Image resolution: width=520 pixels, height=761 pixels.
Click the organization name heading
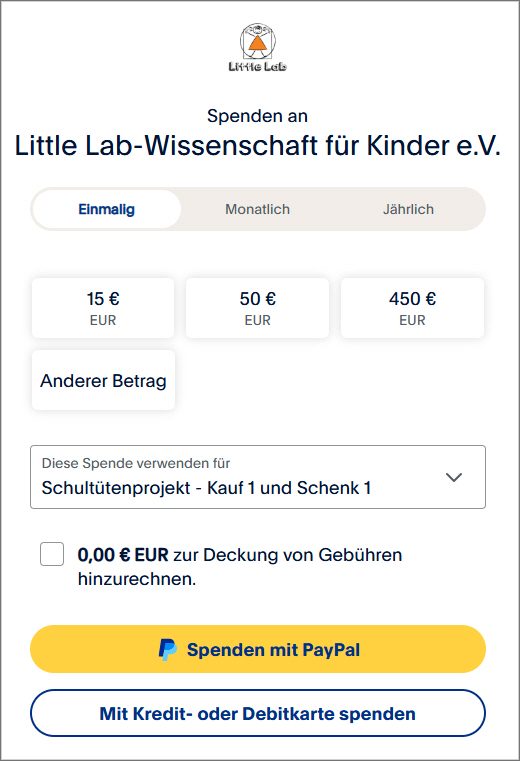pyautogui.click(x=258, y=145)
